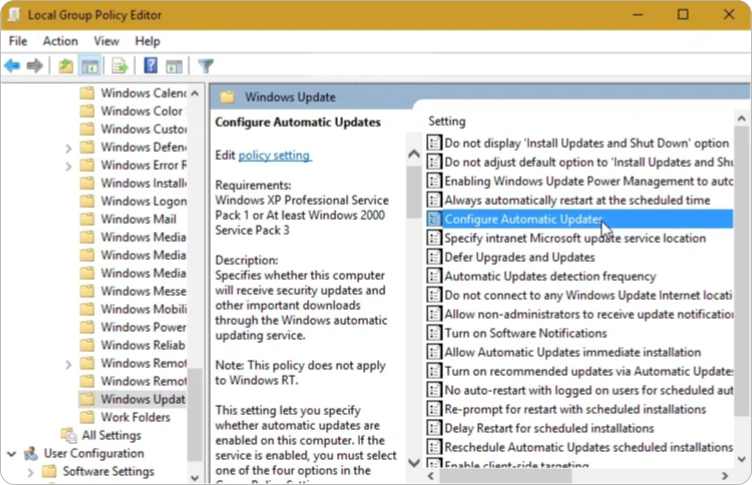Click the policy icon next to Defer Upgrades and Updates
This screenshot has height=485, width=752.
pos(434,257)
